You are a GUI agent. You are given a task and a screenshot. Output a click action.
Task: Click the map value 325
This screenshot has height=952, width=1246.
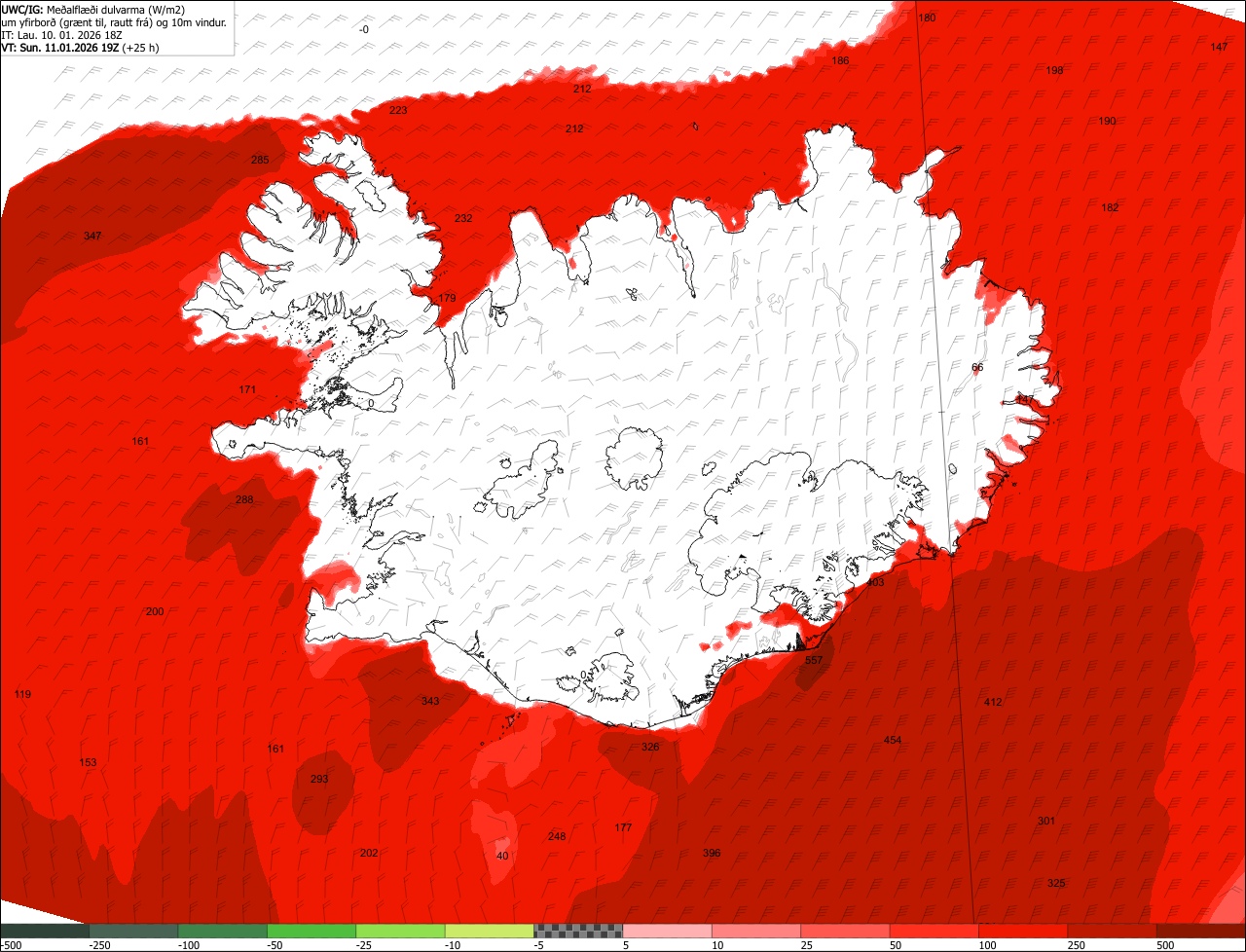[x=1056, y=883]
